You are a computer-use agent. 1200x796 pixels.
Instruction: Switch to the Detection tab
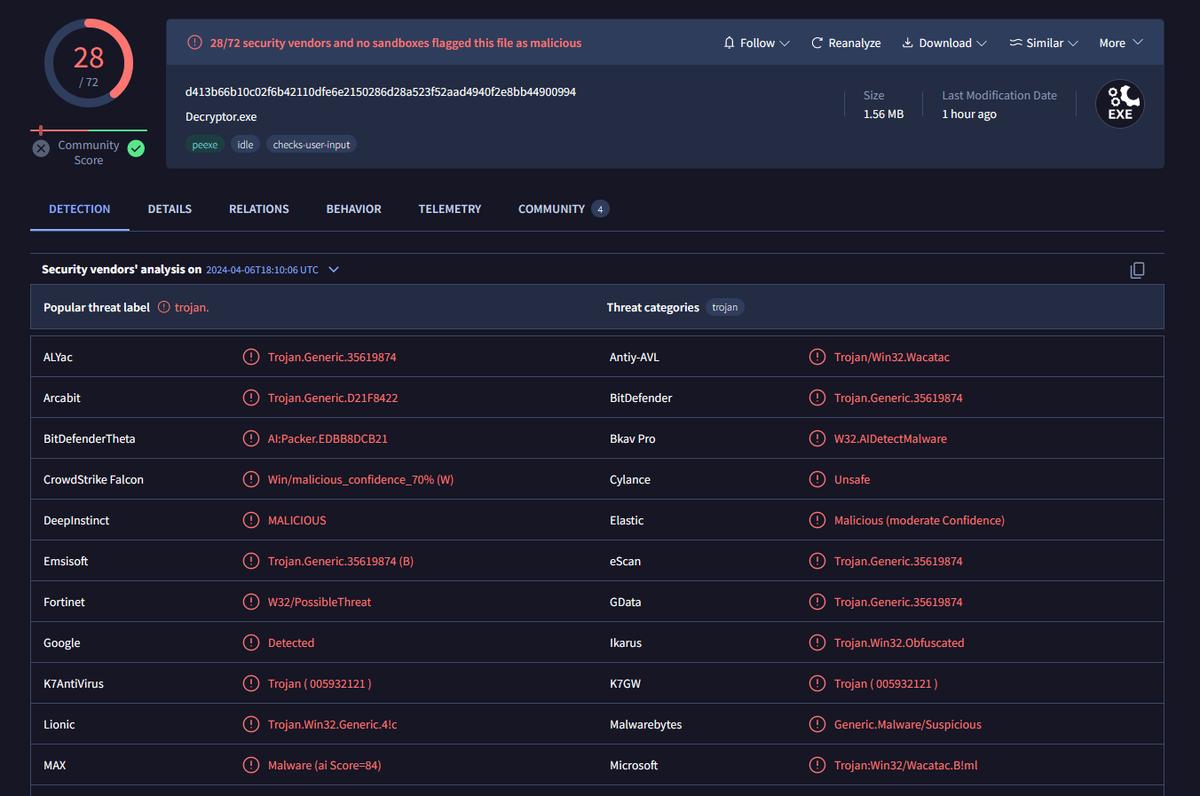[x=80, y=209]
